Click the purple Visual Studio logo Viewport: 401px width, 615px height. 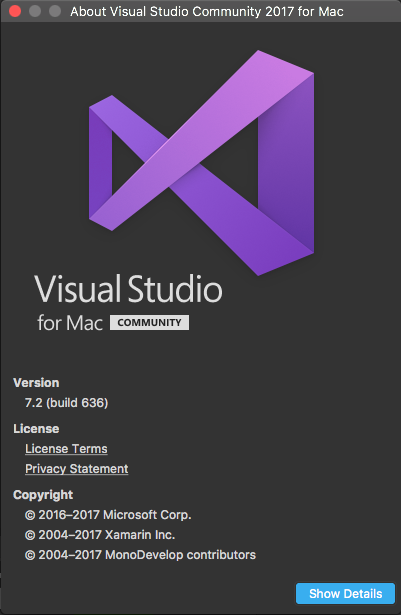tap(201, 163)
